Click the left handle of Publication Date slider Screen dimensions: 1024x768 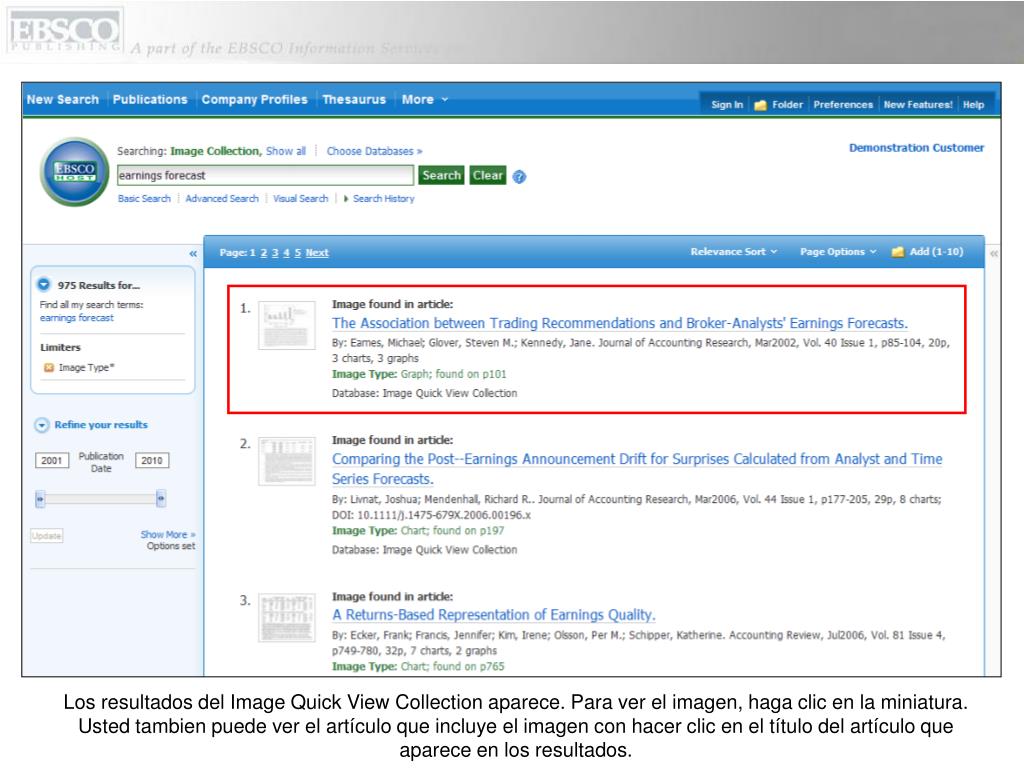40,499
